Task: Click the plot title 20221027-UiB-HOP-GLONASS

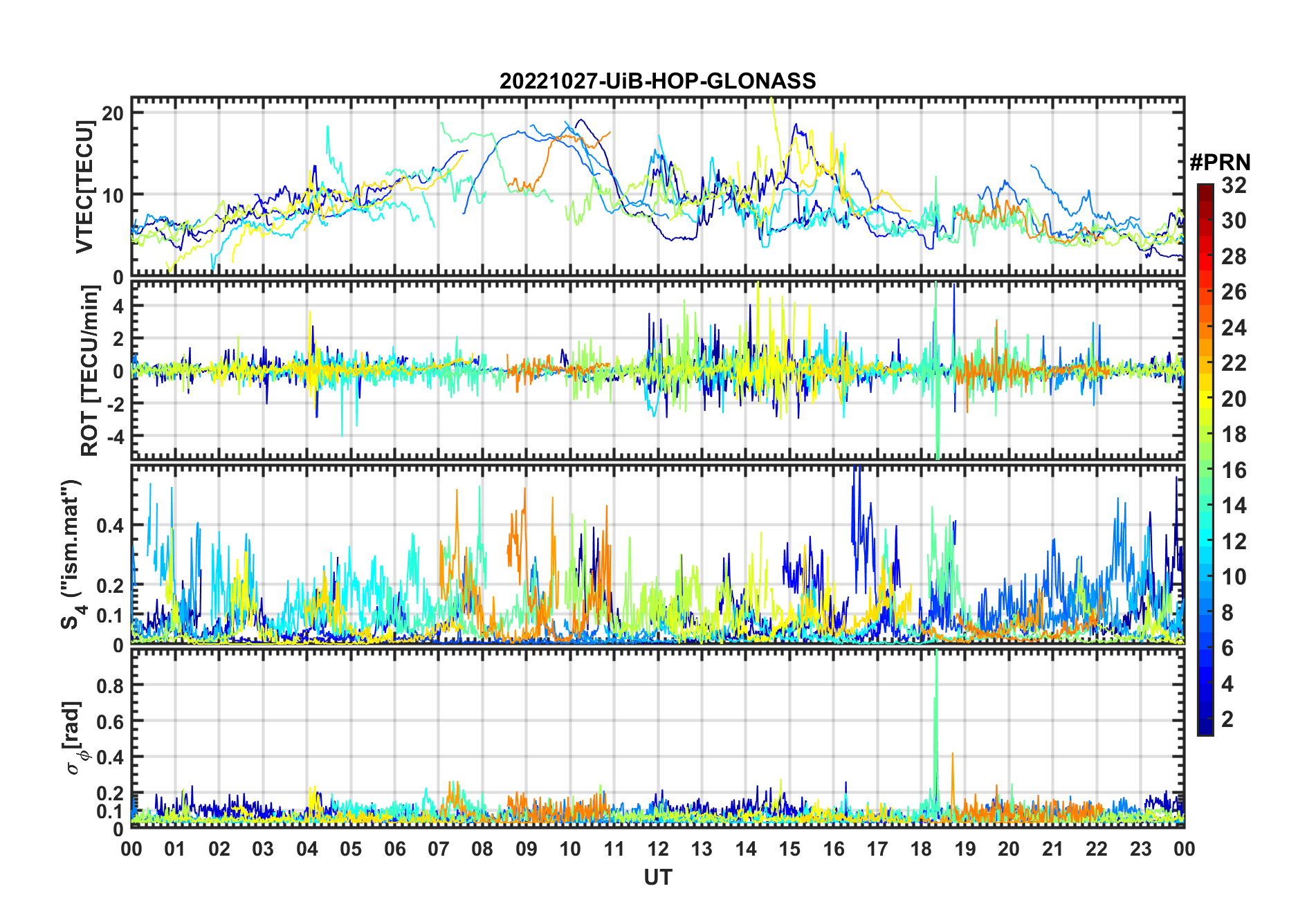Action: [x=657, y=82]
